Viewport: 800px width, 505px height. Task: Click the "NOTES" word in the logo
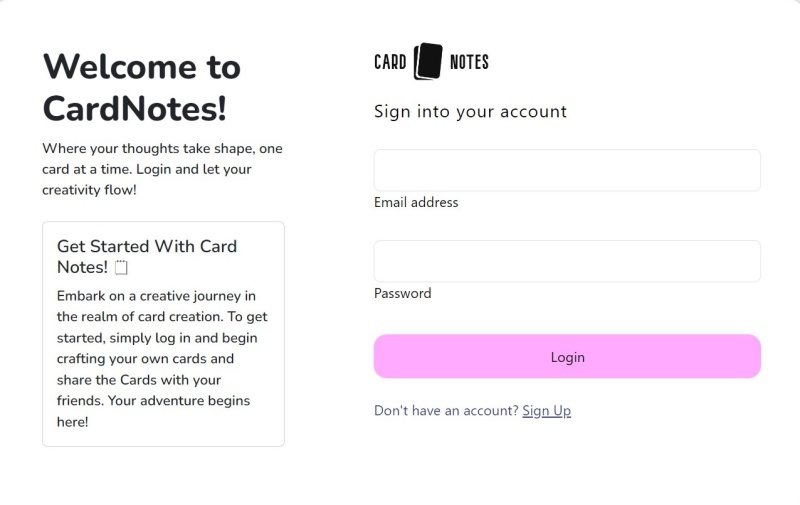coord(469,62)
